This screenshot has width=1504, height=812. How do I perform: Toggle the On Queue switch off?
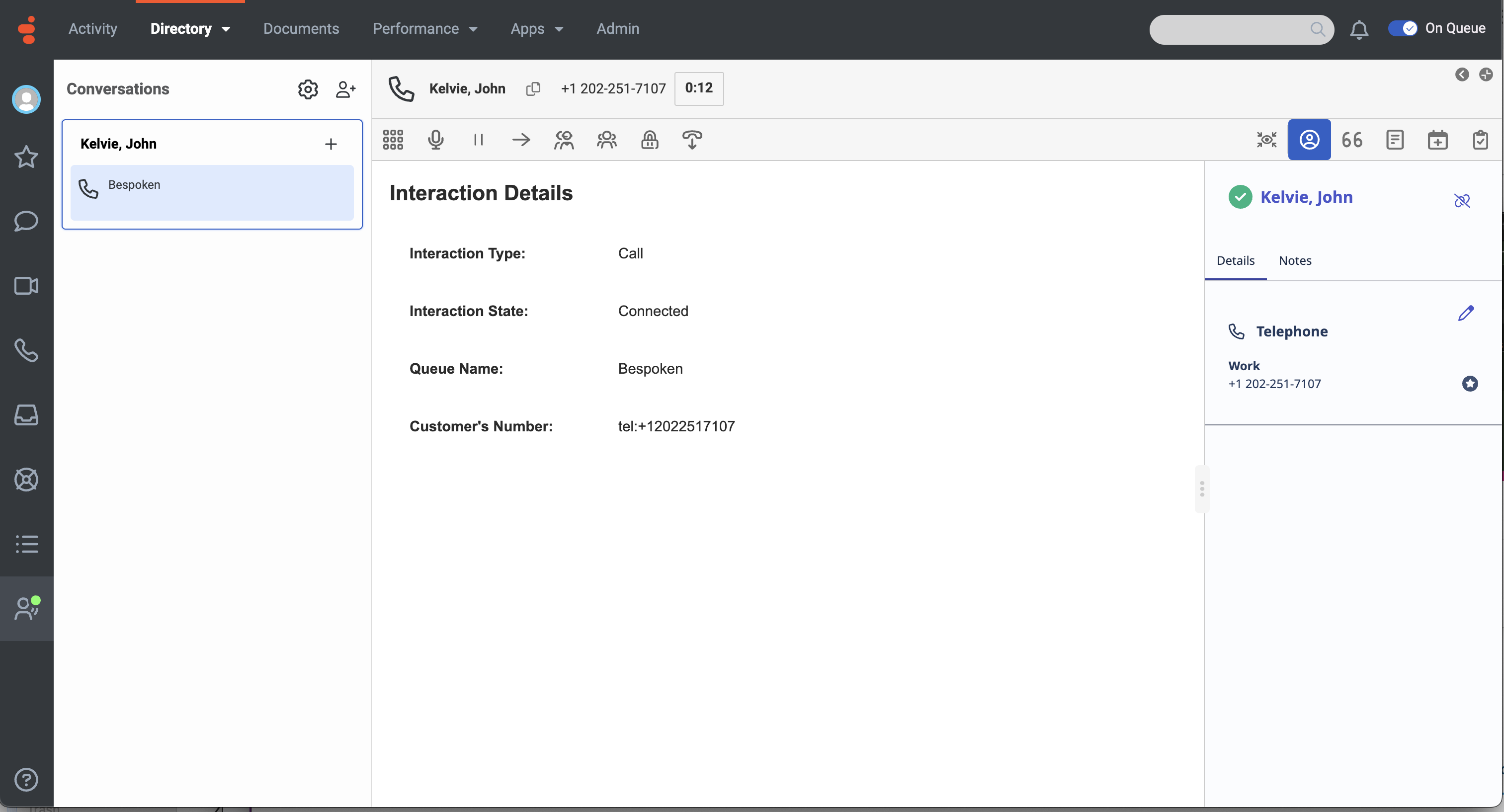pos(1403,28)
